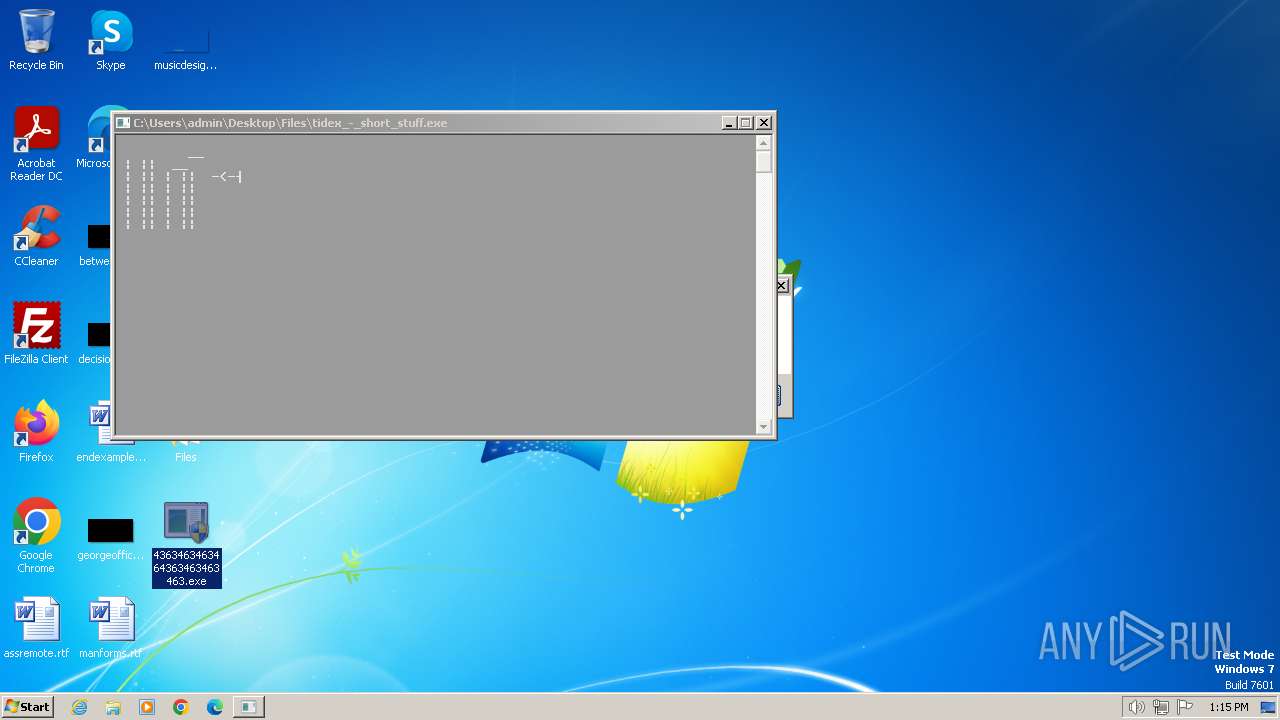The image size is (1280, 720).
Task: Open the Action Center flag icon
Action: tap(1185, 707)
